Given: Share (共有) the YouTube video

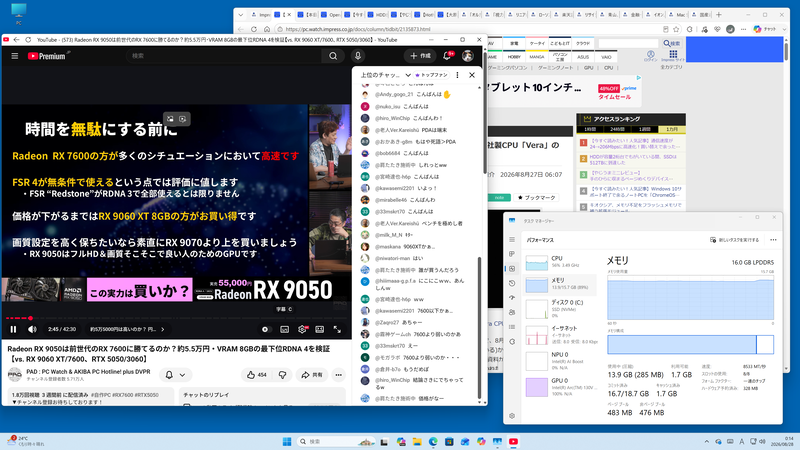Looking at the screenshot, I should click(312, 375).
